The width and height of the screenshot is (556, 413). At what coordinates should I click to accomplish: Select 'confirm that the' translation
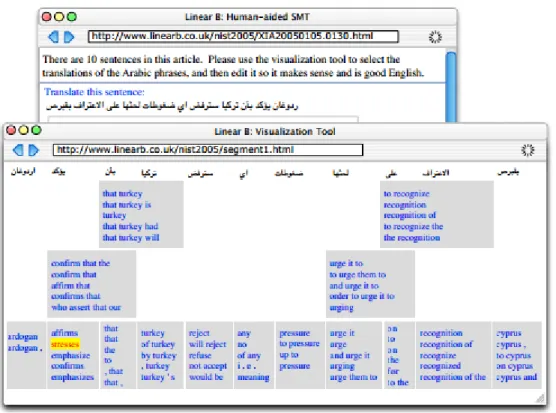click(80, 263)
